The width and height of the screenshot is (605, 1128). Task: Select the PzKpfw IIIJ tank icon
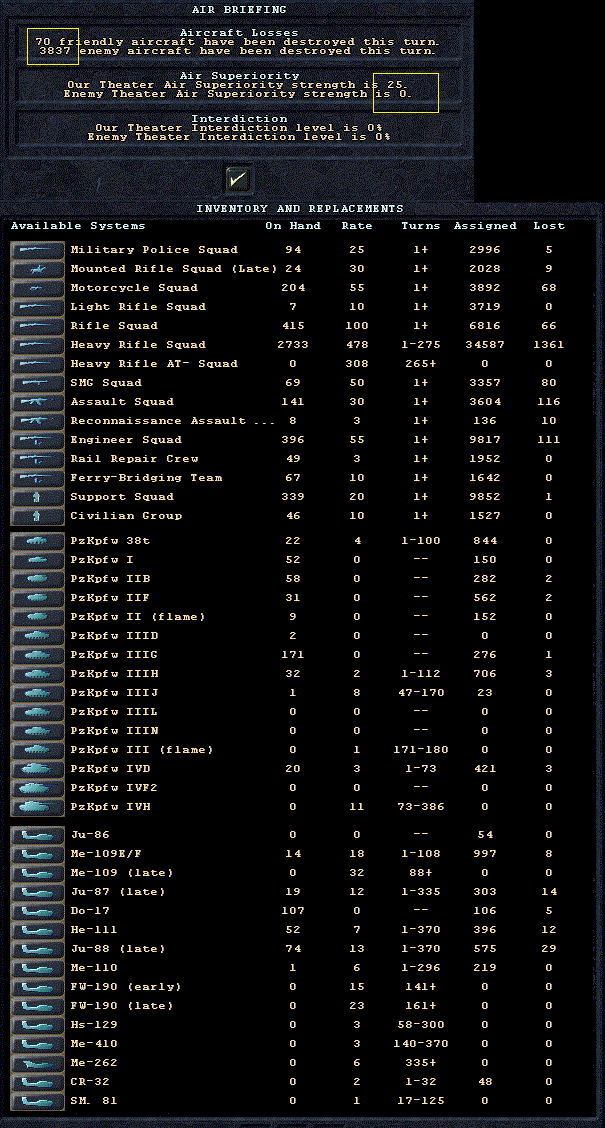(38, 693)
